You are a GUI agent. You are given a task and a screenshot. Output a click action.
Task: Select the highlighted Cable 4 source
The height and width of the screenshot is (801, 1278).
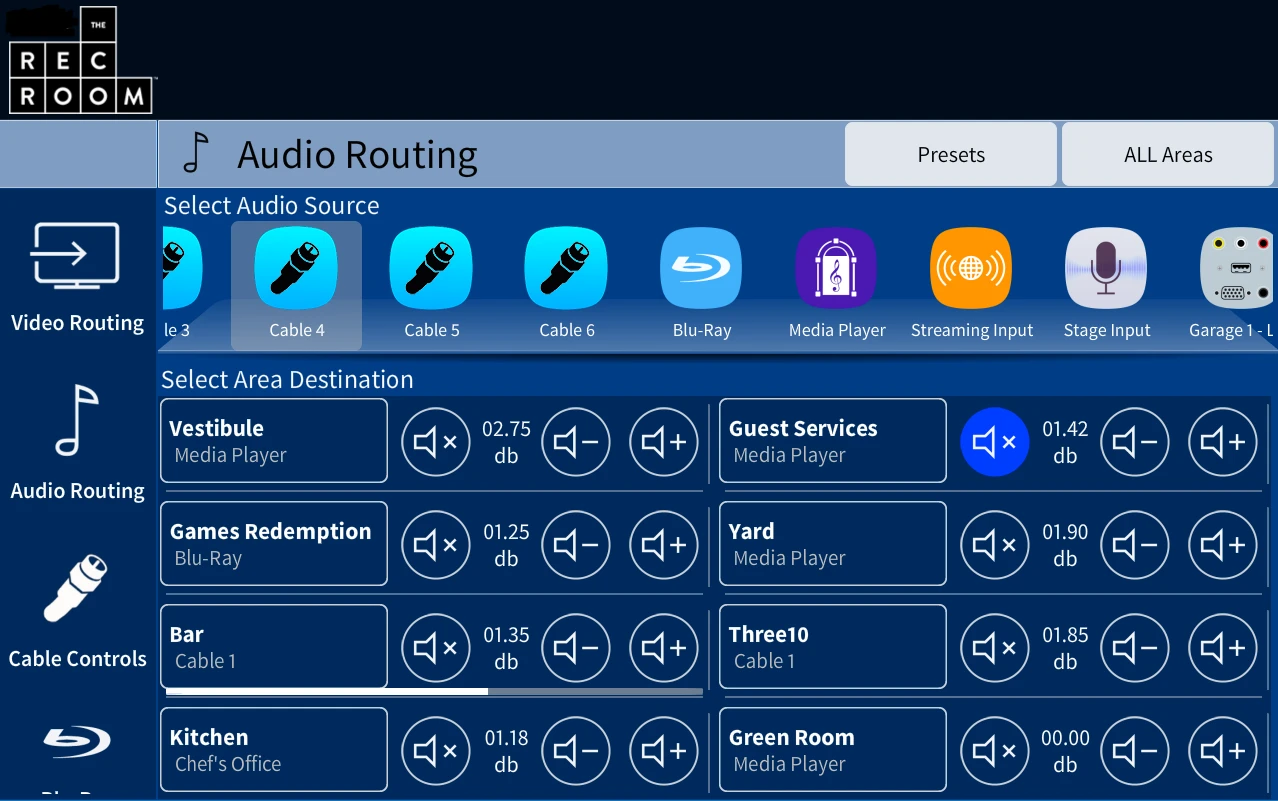coord(296,268)
